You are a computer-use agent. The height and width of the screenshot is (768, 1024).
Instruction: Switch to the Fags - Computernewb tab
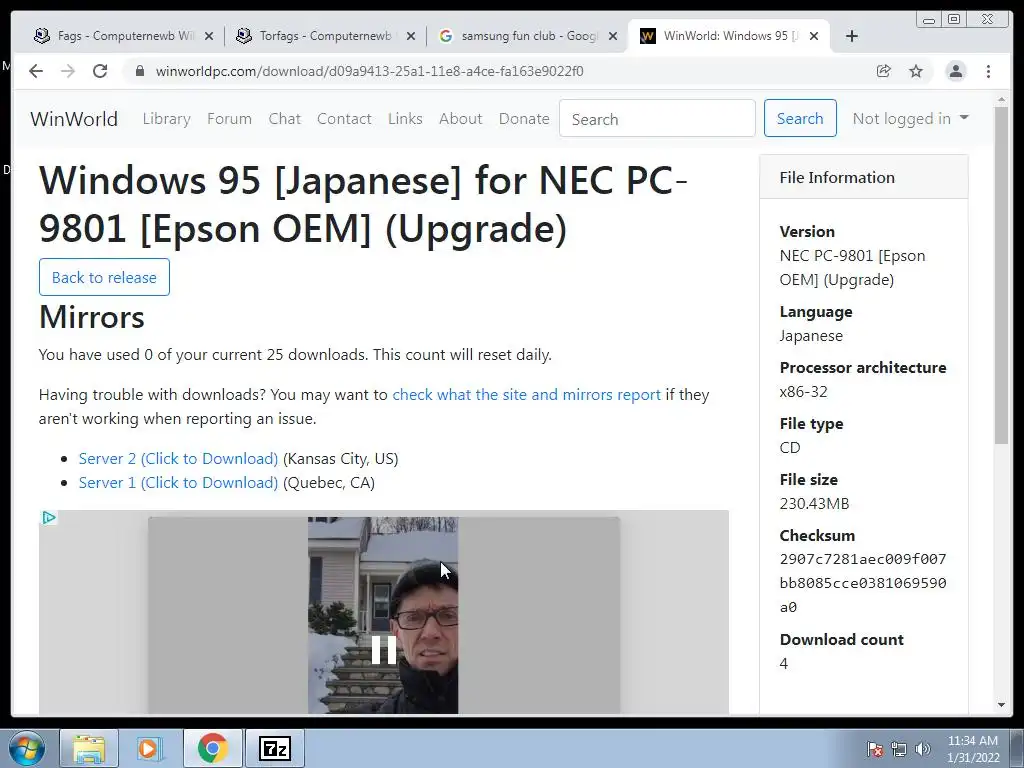pos(123,36)
